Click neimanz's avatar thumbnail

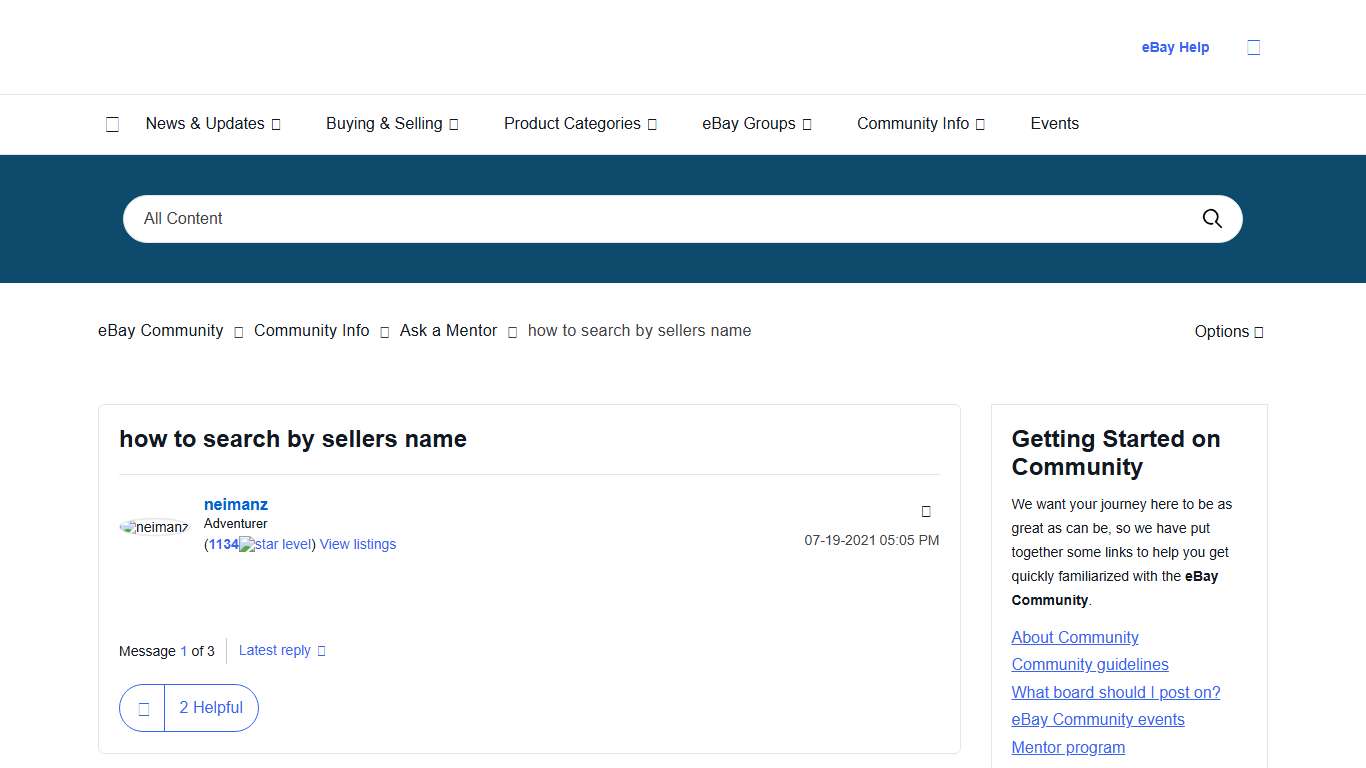tap(153, 527)
